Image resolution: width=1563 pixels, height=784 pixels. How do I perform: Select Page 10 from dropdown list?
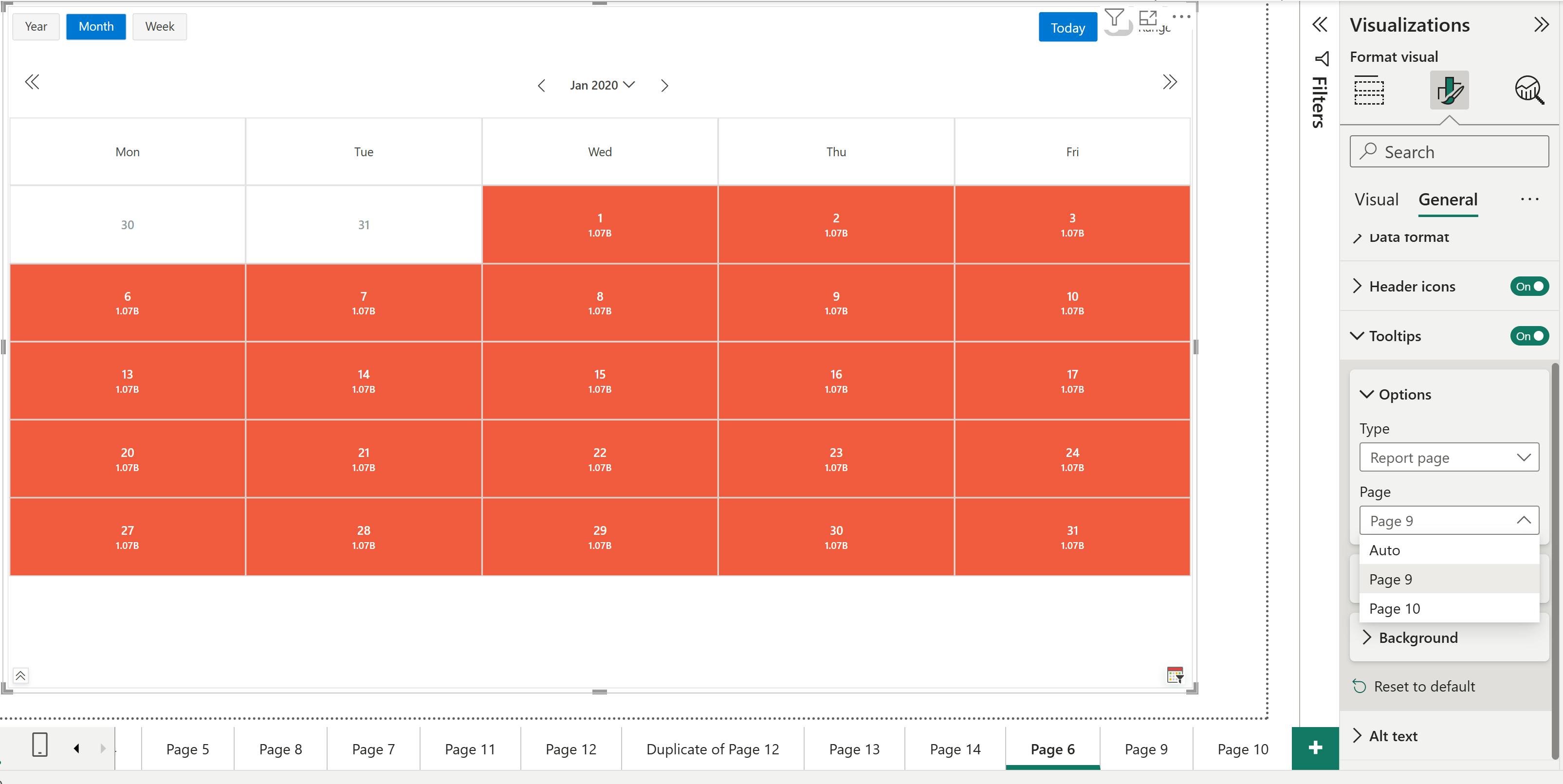coord(1394,609)
